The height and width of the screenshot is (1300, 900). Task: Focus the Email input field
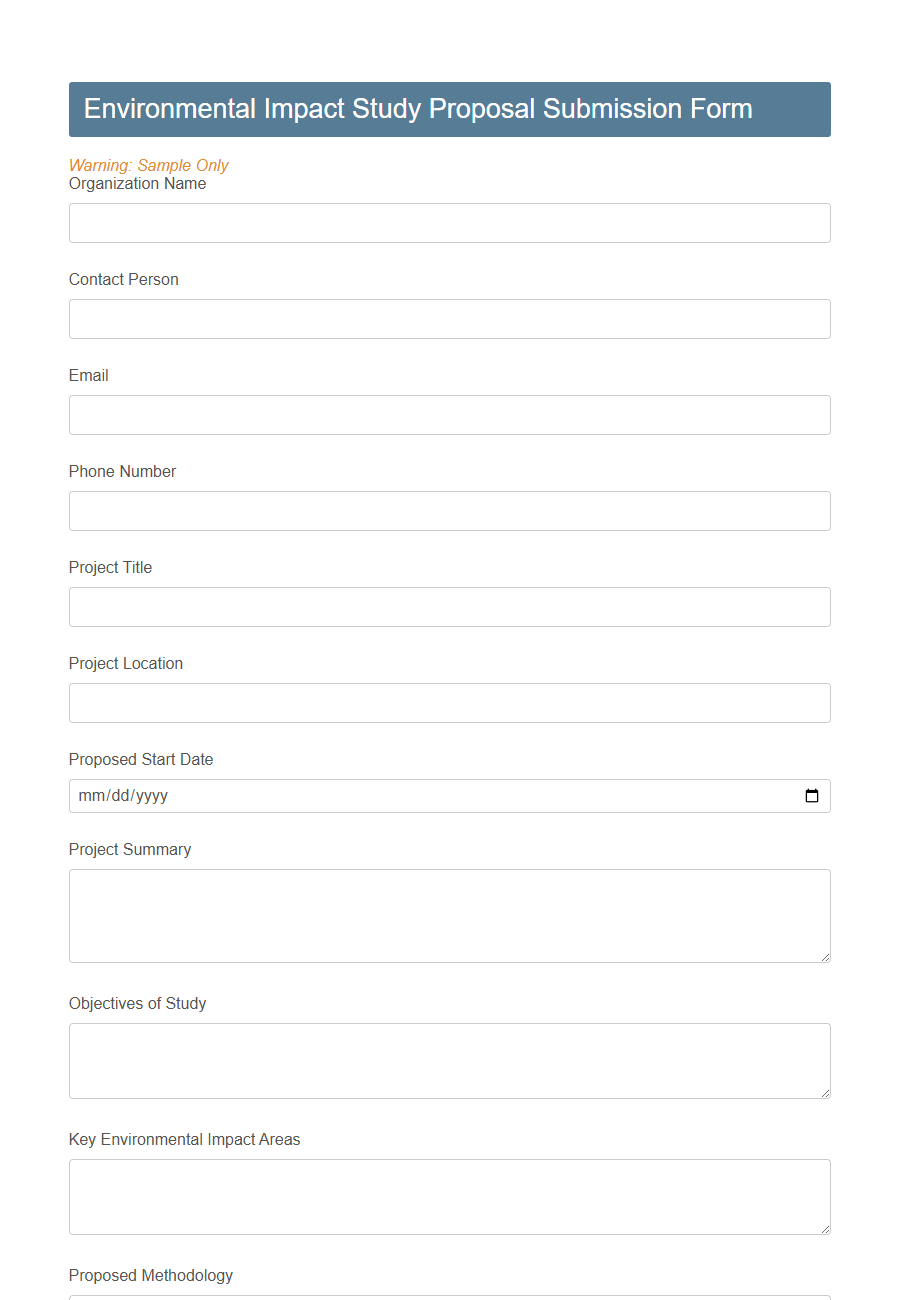pos(400,414)
